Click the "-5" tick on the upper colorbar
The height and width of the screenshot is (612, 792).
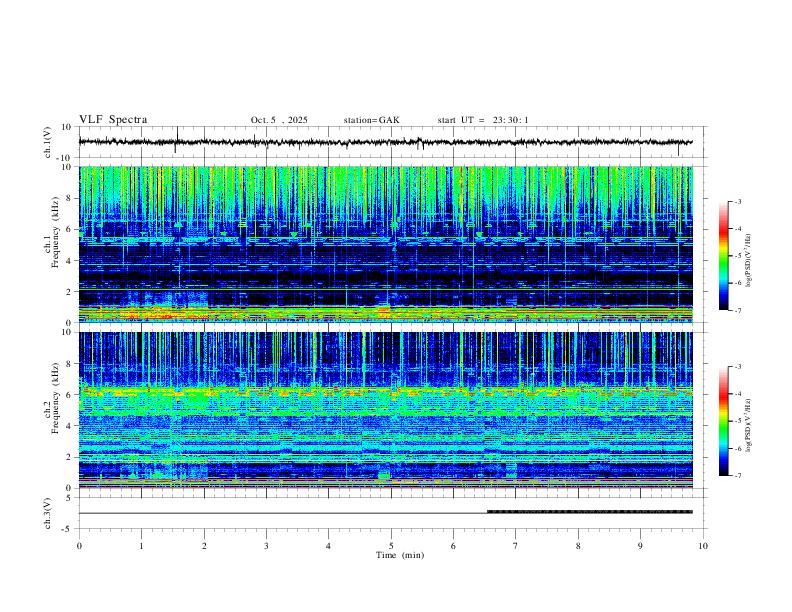pos(737,256)
